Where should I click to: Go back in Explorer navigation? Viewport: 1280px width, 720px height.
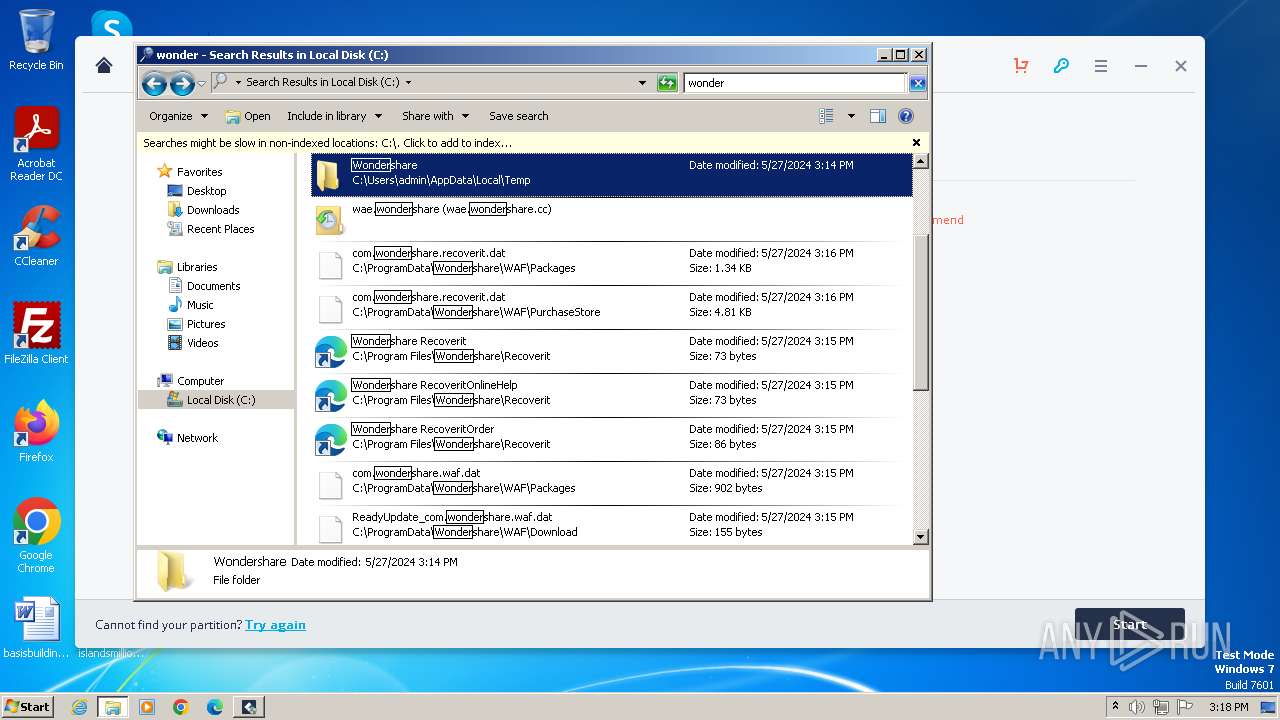click(x=154, y=84)
